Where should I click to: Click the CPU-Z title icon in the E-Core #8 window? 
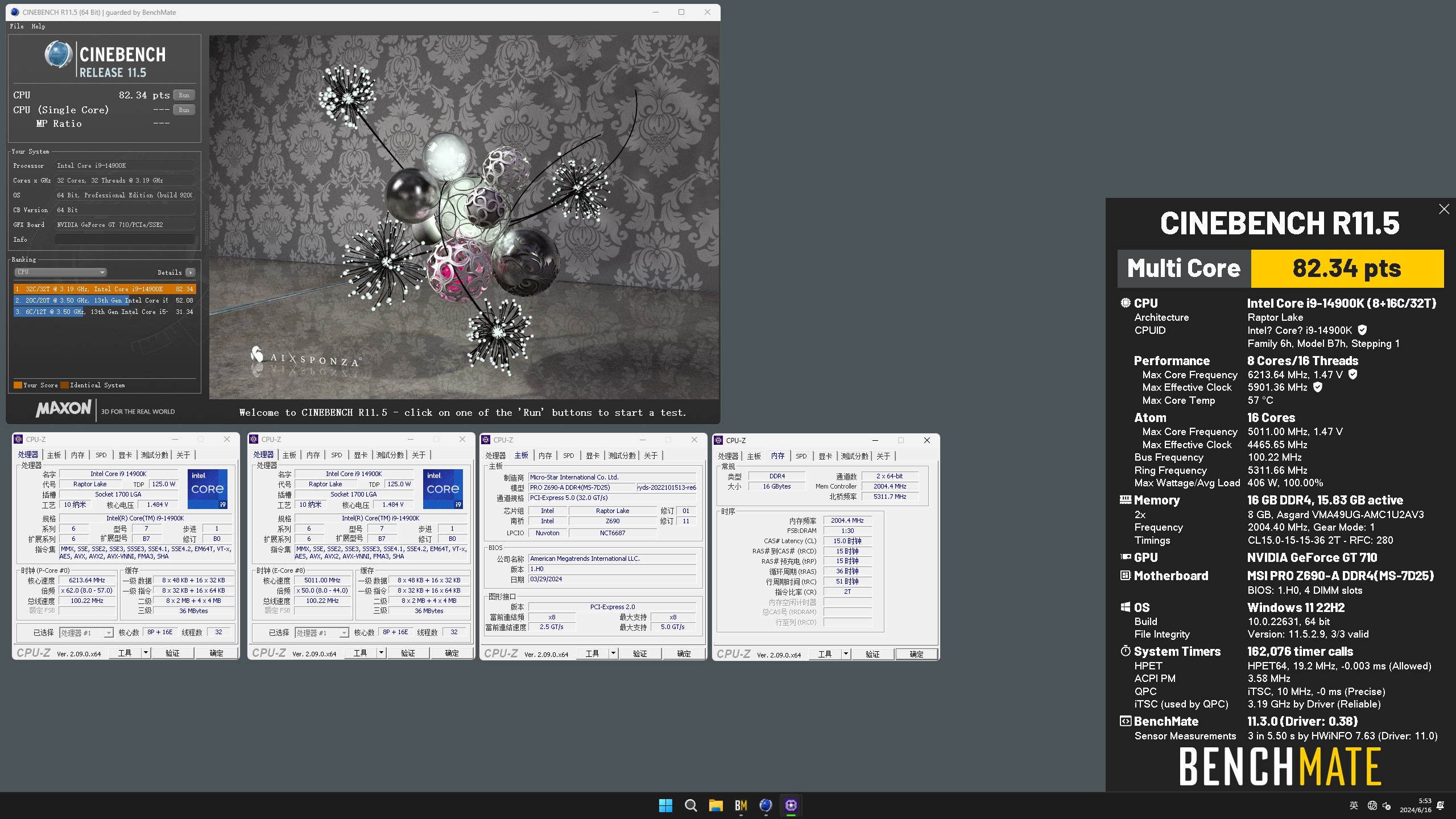(254, 439)
